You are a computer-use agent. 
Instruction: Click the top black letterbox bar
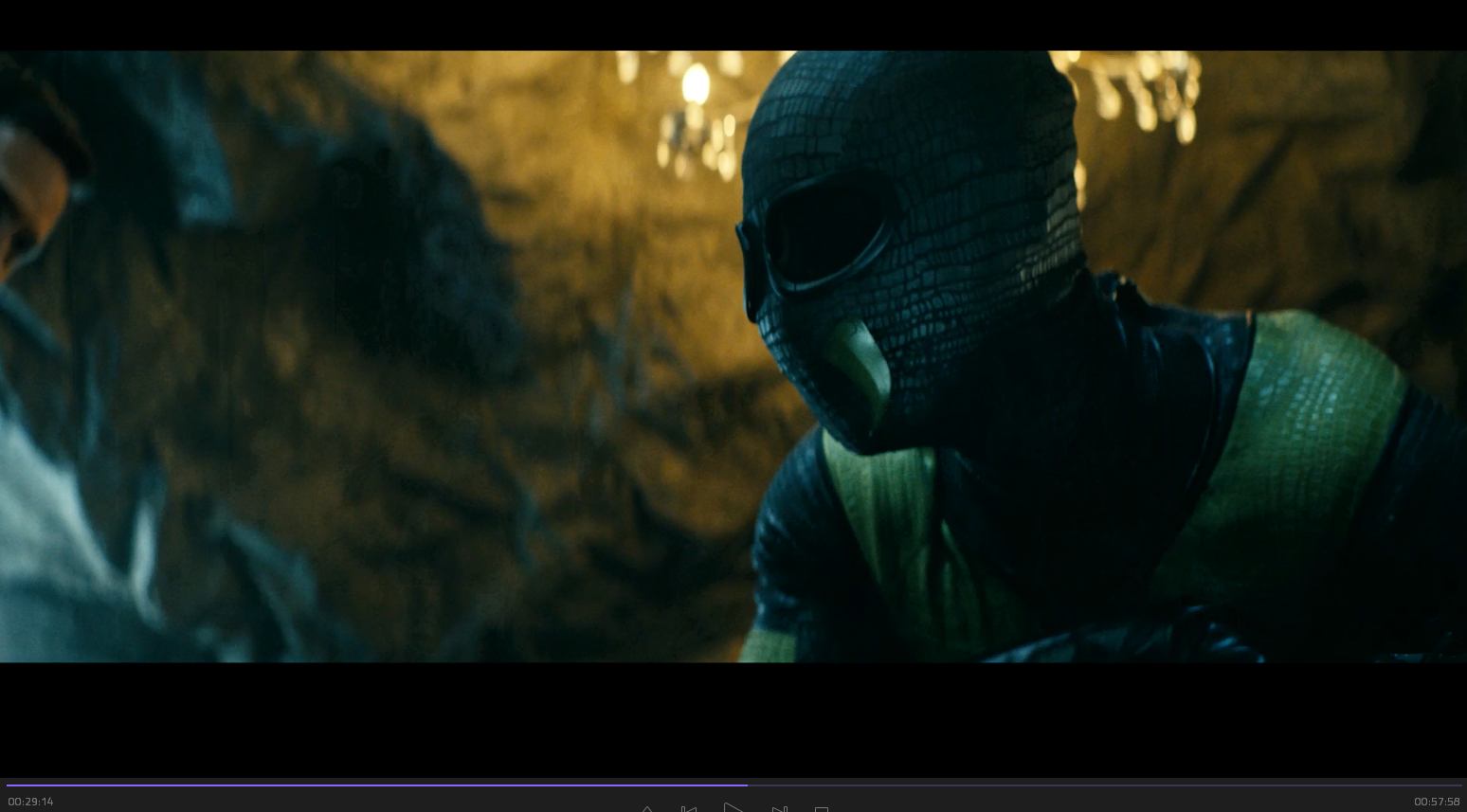point(733,25)
